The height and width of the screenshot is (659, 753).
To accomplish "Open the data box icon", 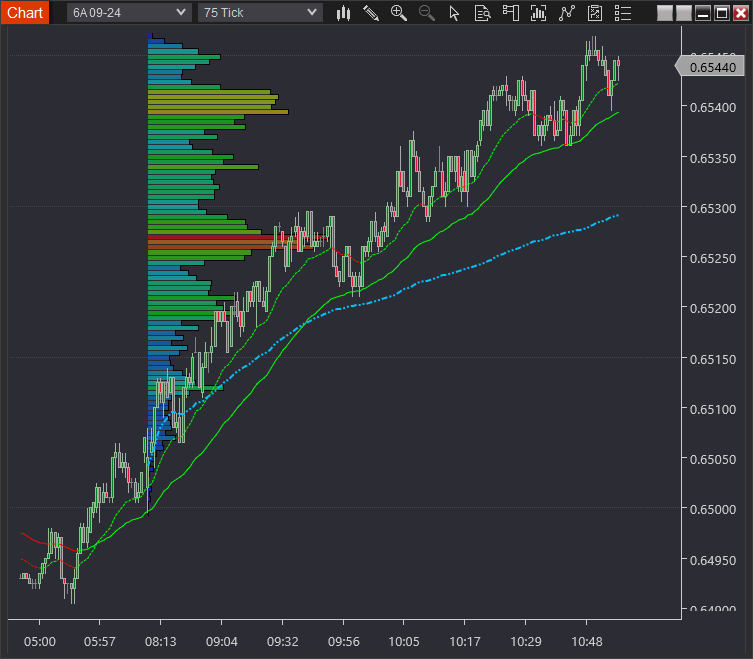I will click(483, 13).
